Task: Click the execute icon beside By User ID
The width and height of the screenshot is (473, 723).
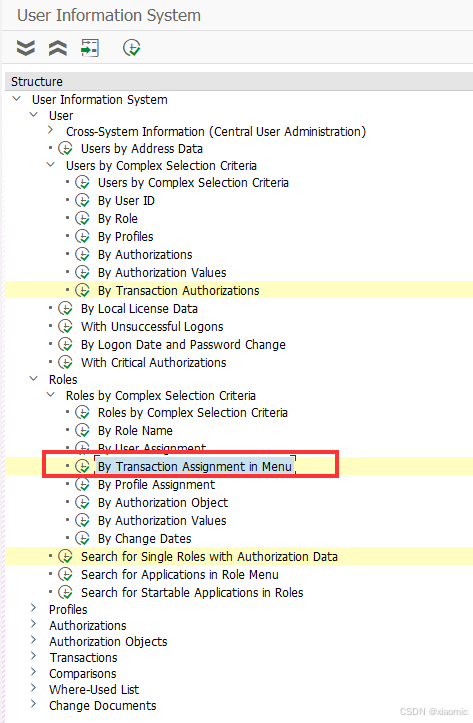Action: point(83,201)
